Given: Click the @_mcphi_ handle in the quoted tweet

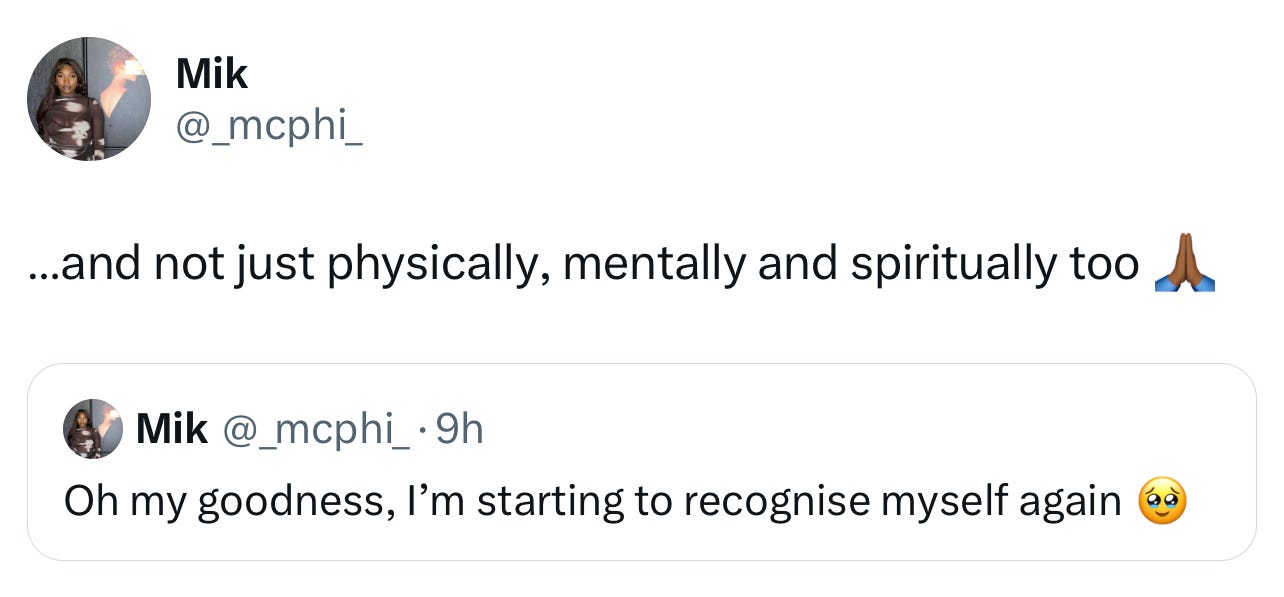Looking at the screenshot, I should pos(316,429).
